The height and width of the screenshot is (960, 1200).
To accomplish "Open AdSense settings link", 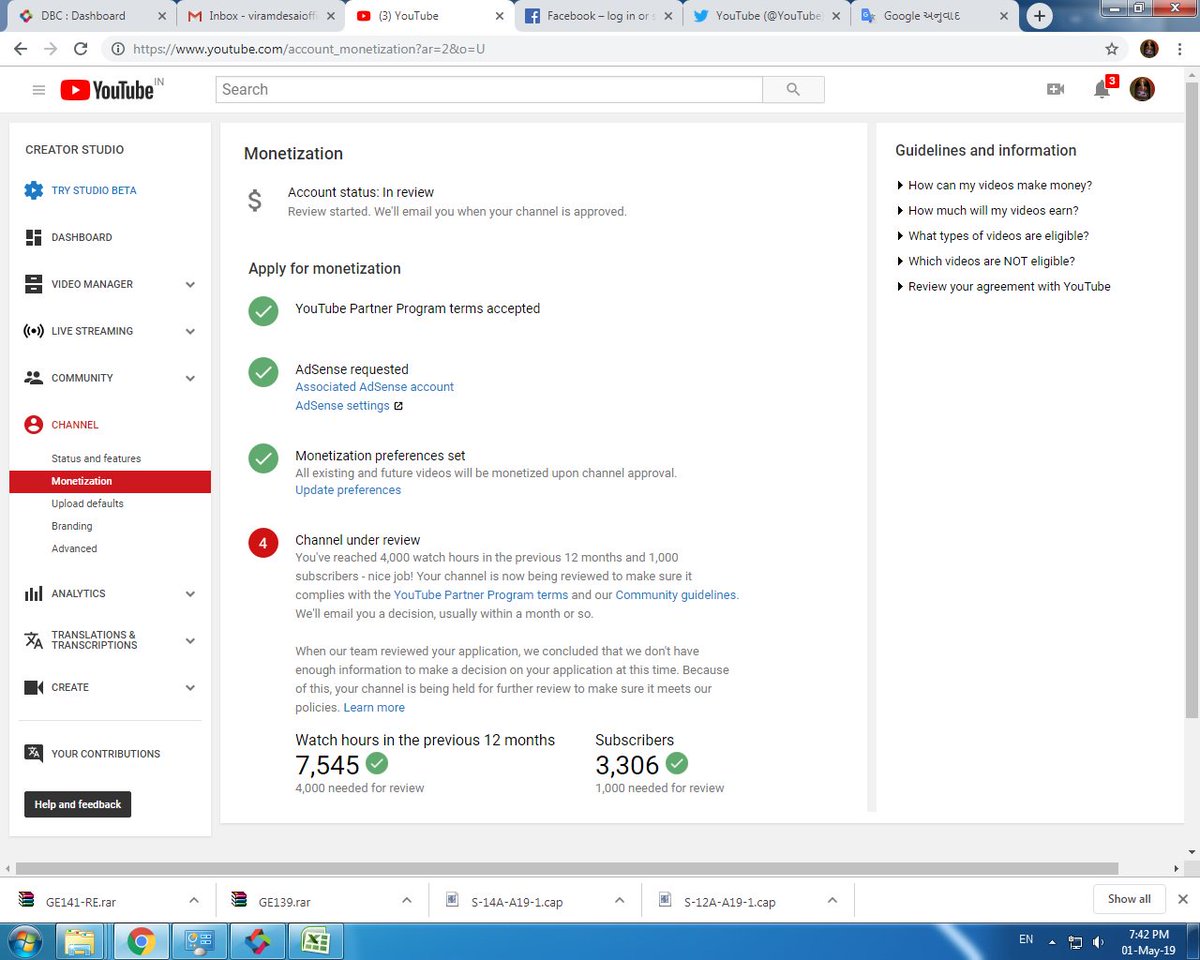I will (x=342, y=406).
